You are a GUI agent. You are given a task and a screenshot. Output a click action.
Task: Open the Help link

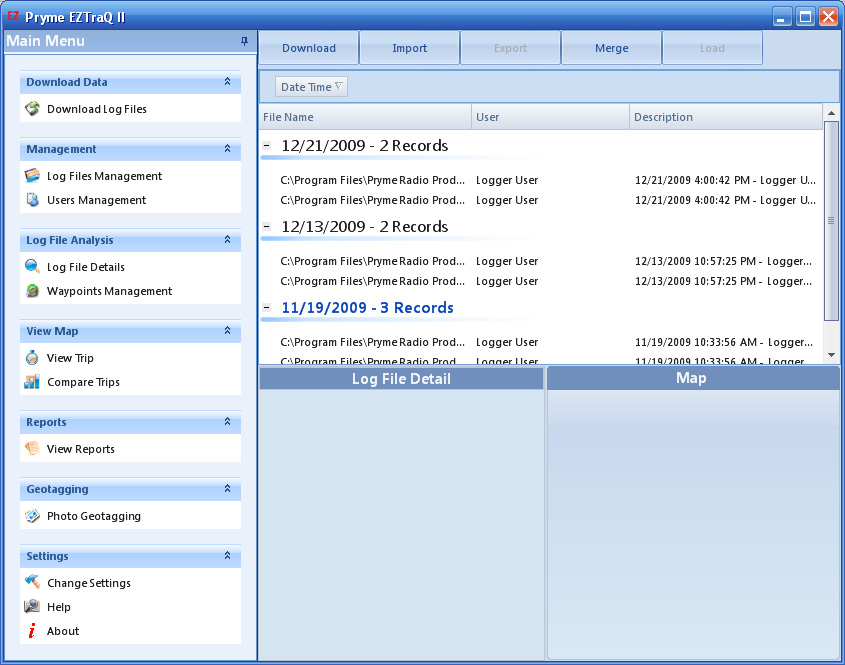(x=59, y=607)
